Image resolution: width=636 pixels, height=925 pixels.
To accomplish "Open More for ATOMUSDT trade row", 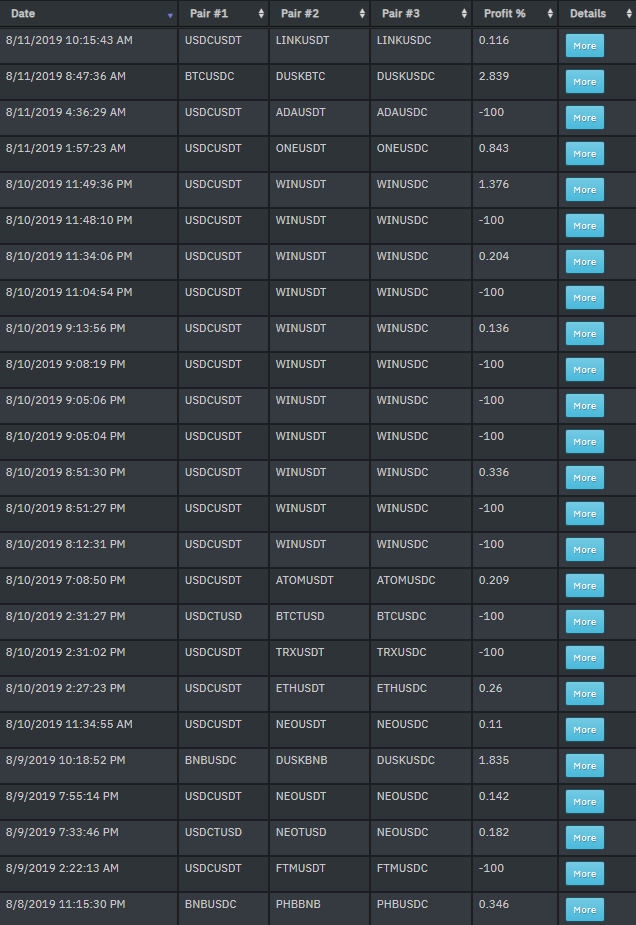I will pyautogui.click(x=585, y=586).
